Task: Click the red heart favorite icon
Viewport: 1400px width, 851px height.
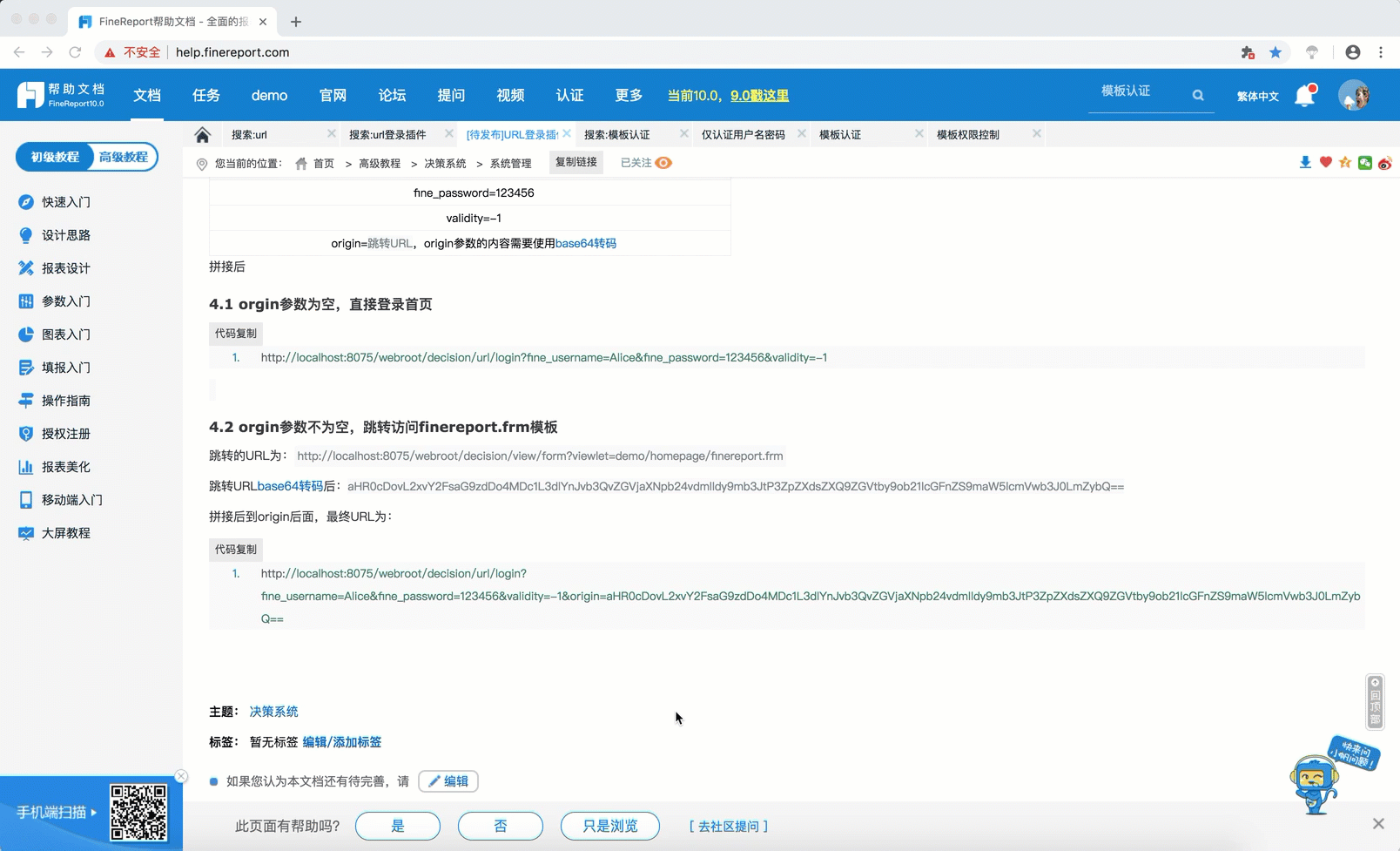Action: (1326, 163)
